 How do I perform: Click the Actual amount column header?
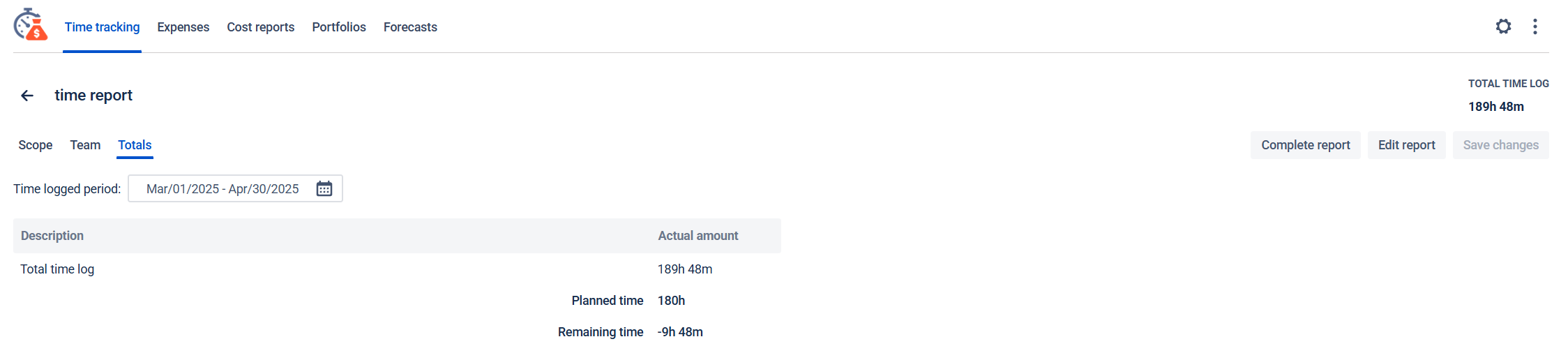698,236
